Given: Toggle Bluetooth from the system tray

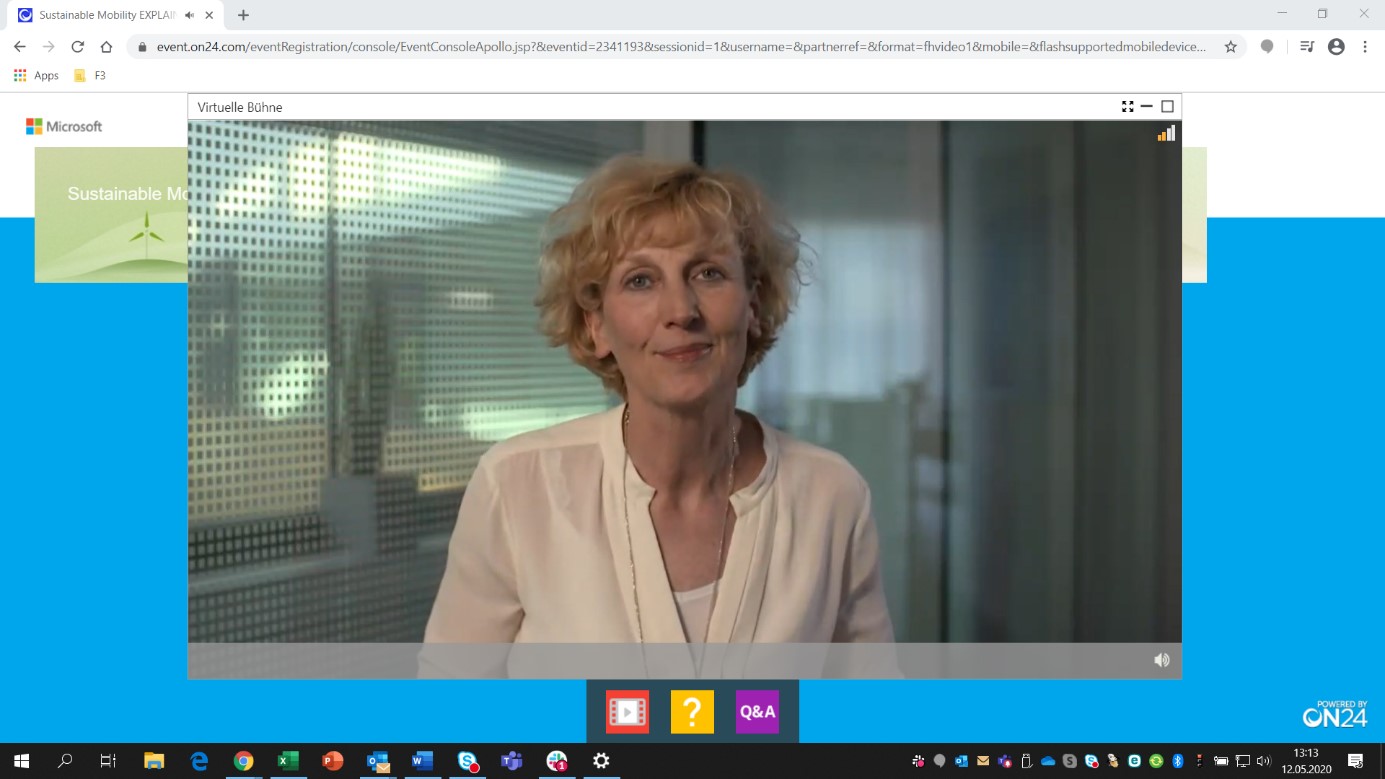Looking at the screenshot, I should [1177, 762].
